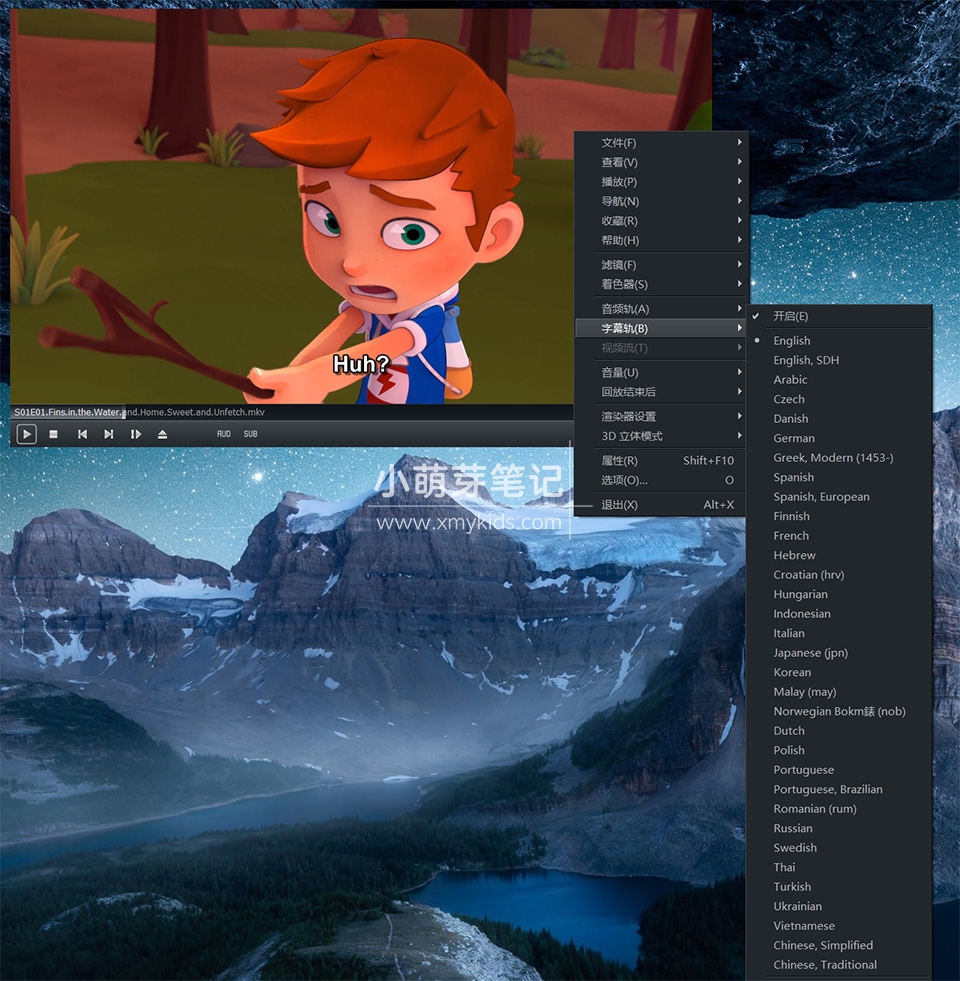Click the seek bar showing the filename
Viewport: 960px width, 981px height.
300,412
